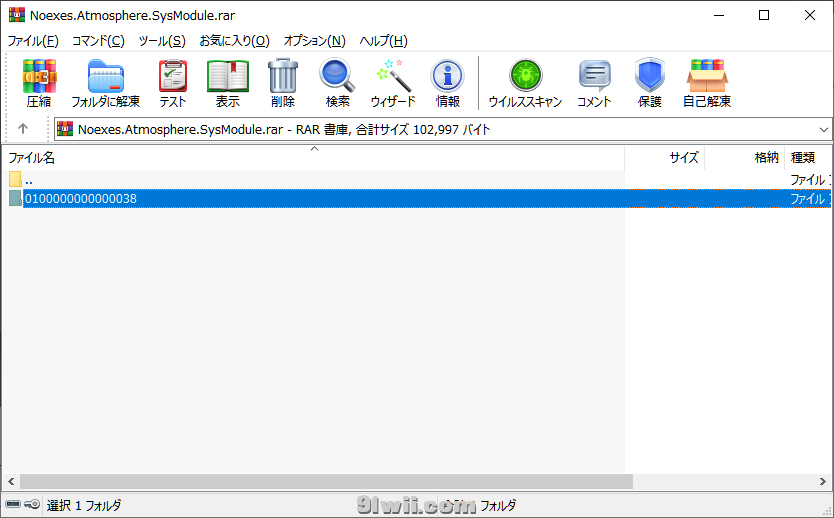Click the 自己解凍 SFX icon
This screenshot has width=834, height=518.
707,83
